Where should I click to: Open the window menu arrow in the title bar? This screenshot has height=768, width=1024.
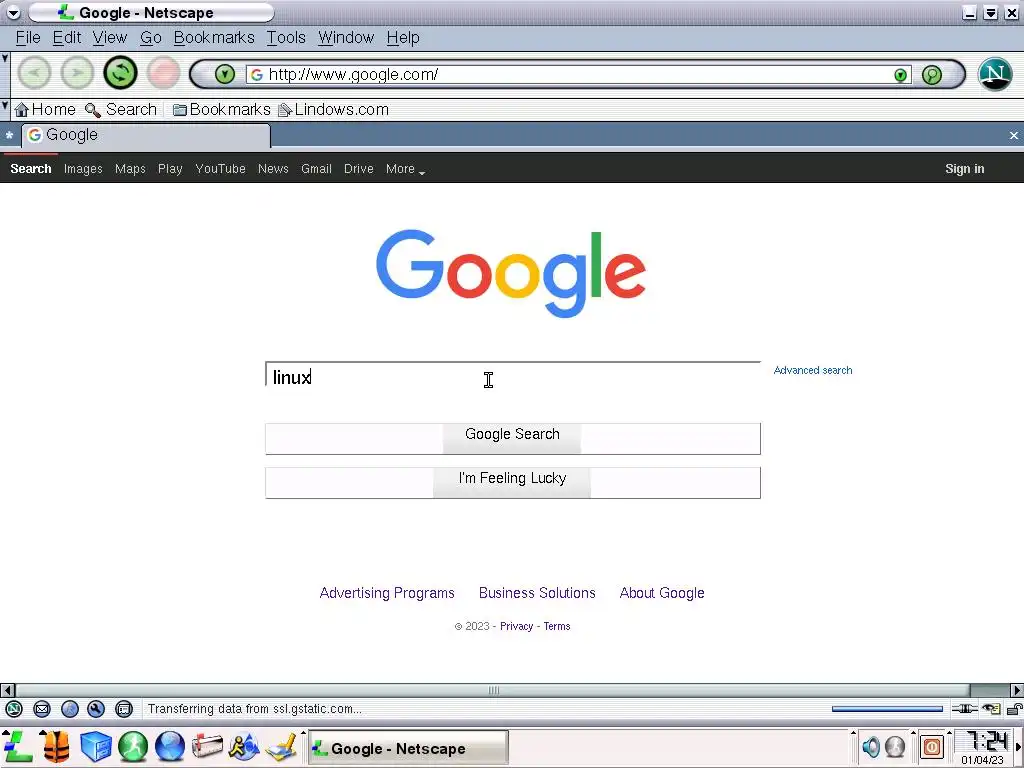click(13, 12)
